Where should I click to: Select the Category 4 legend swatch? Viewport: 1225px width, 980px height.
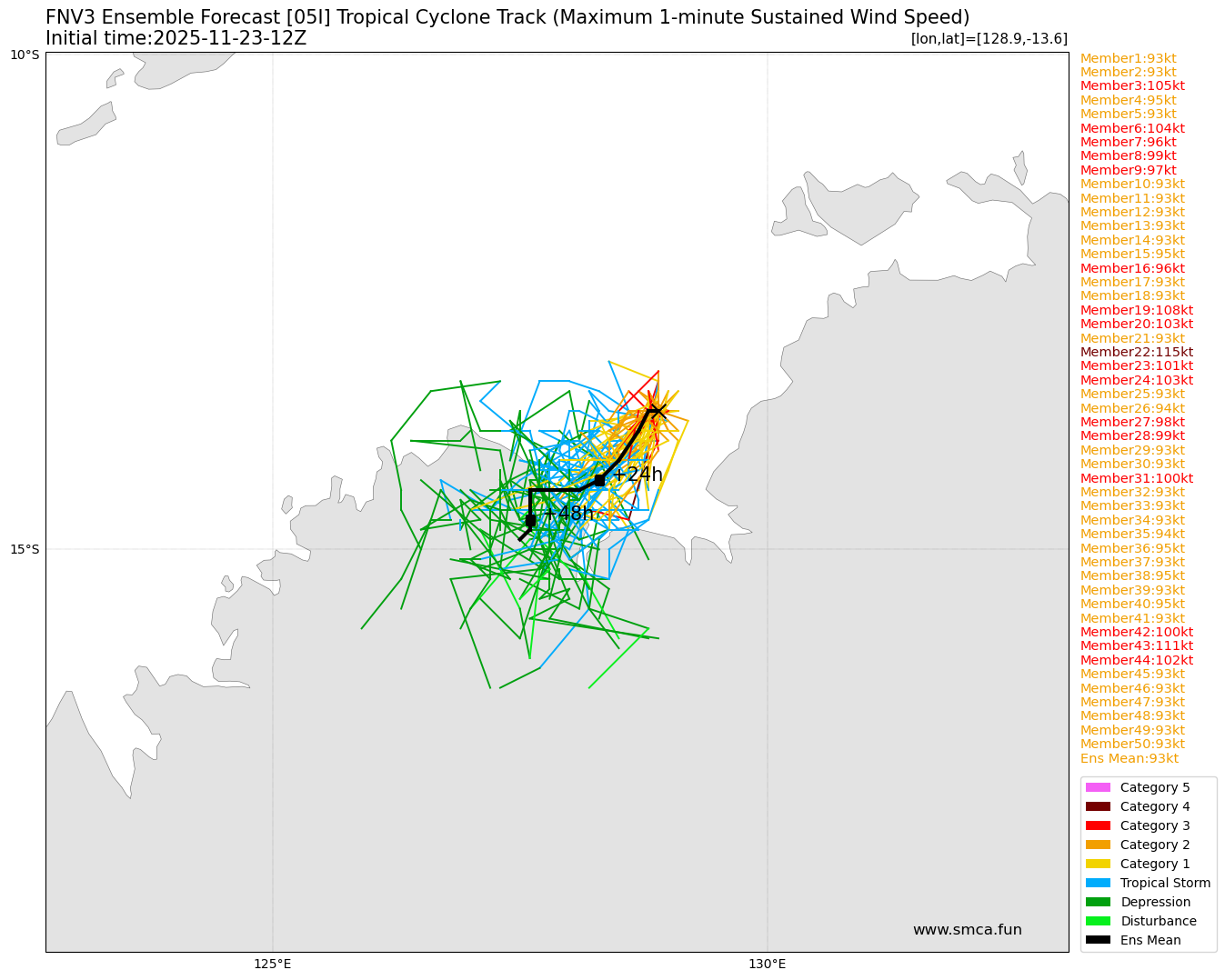(1098, 806)
